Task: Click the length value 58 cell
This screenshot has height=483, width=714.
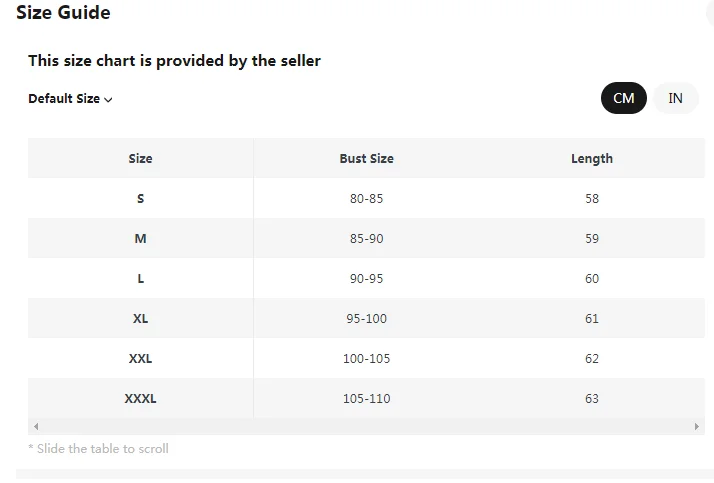Action: point(592,198)
